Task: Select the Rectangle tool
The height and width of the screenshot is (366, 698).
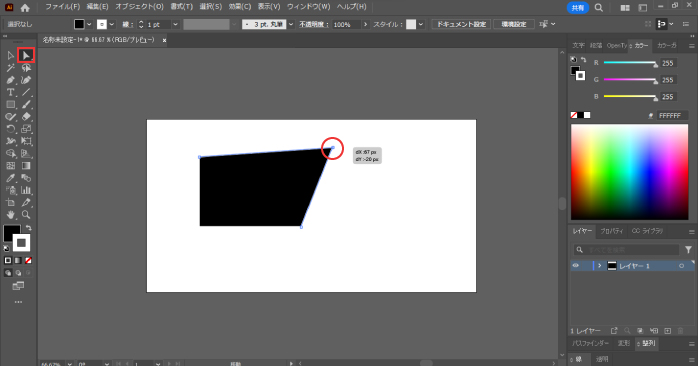Action: 10,105
